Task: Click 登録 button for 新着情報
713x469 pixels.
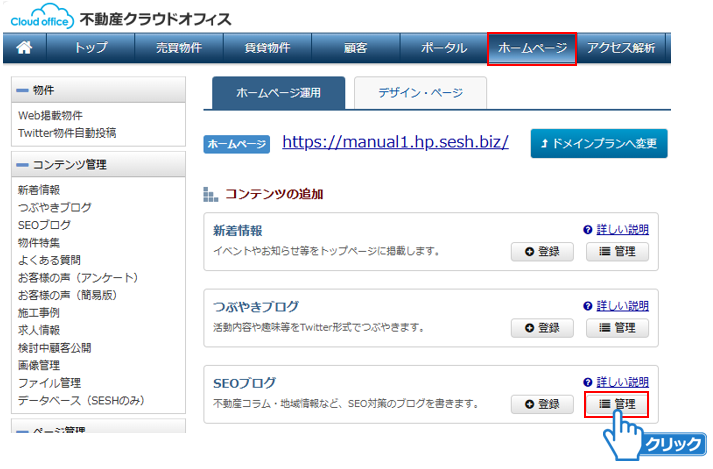Action: coord(542,251)
